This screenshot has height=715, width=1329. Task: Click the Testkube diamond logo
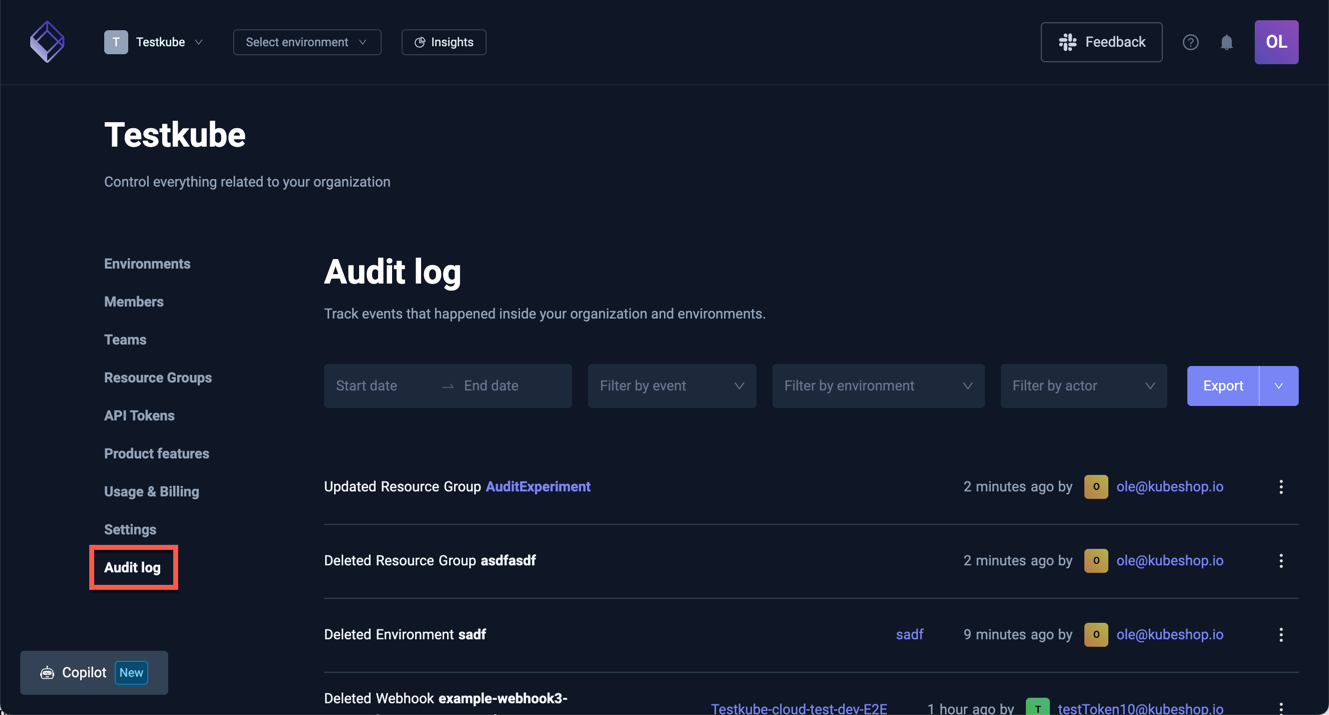pyautogui.click(x=47, y=41)
